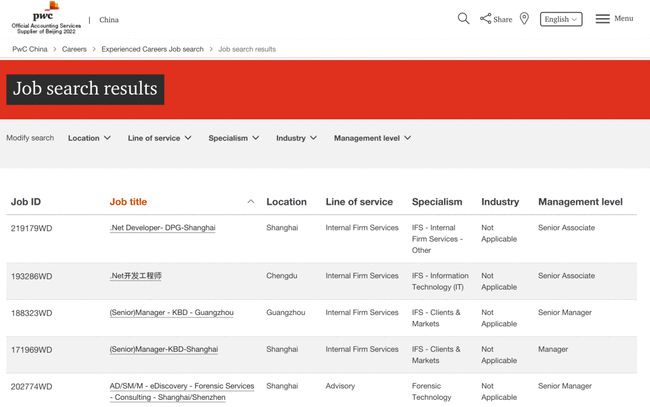Open the English language dropdown
This screenshot has width=650, height=407.
coord(561,19)
